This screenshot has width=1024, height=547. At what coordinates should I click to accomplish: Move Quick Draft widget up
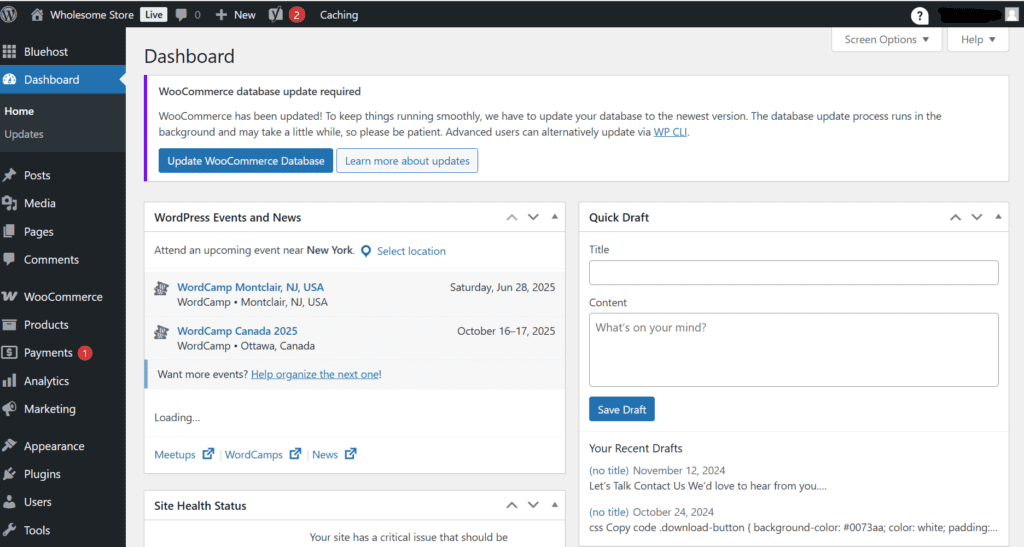point(955,217)
